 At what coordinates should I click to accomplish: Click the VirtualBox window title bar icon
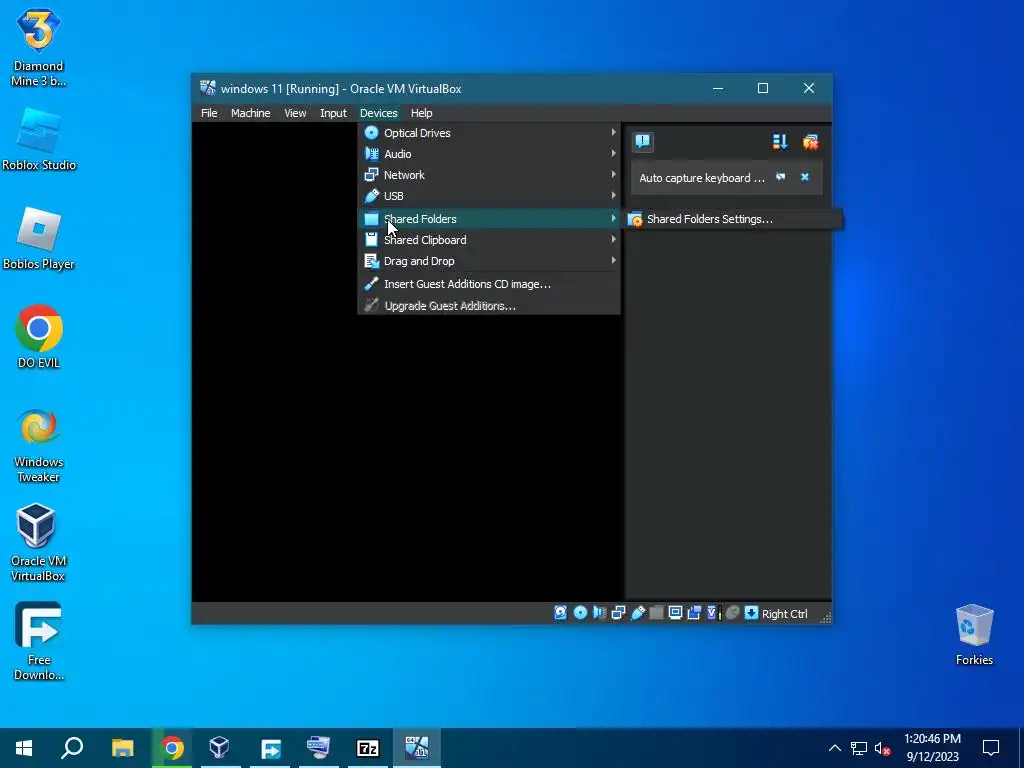point(208,88)
